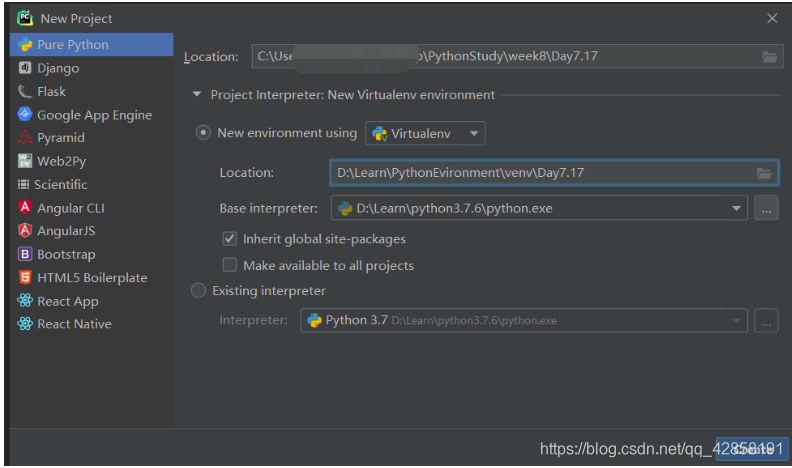Click Project Interpreter section heading text
This screenshot has height=468, width=792.
pyautogui.click(x=353, y=95)
